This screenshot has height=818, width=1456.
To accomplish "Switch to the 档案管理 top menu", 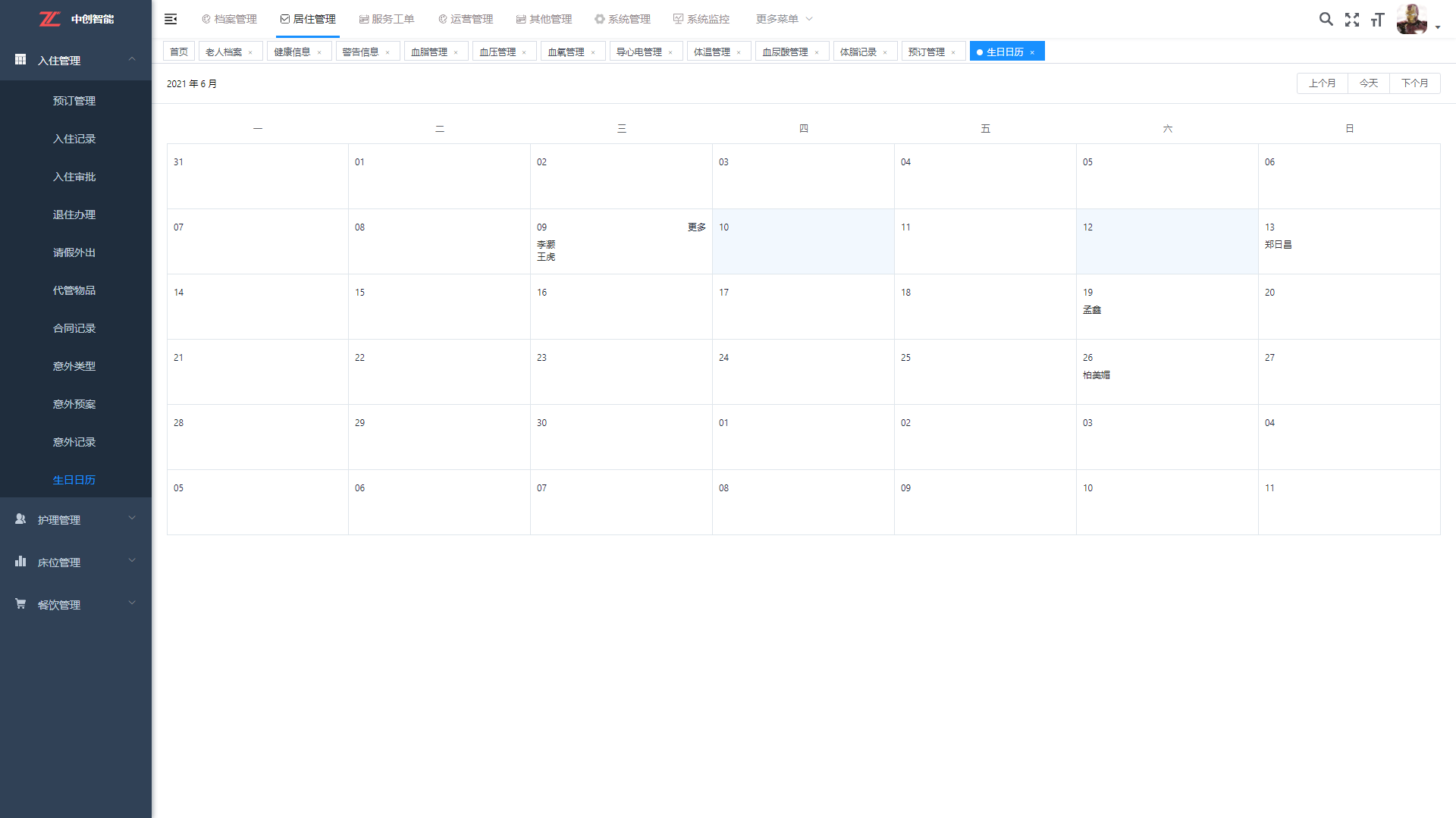I will tap(229, 19).
